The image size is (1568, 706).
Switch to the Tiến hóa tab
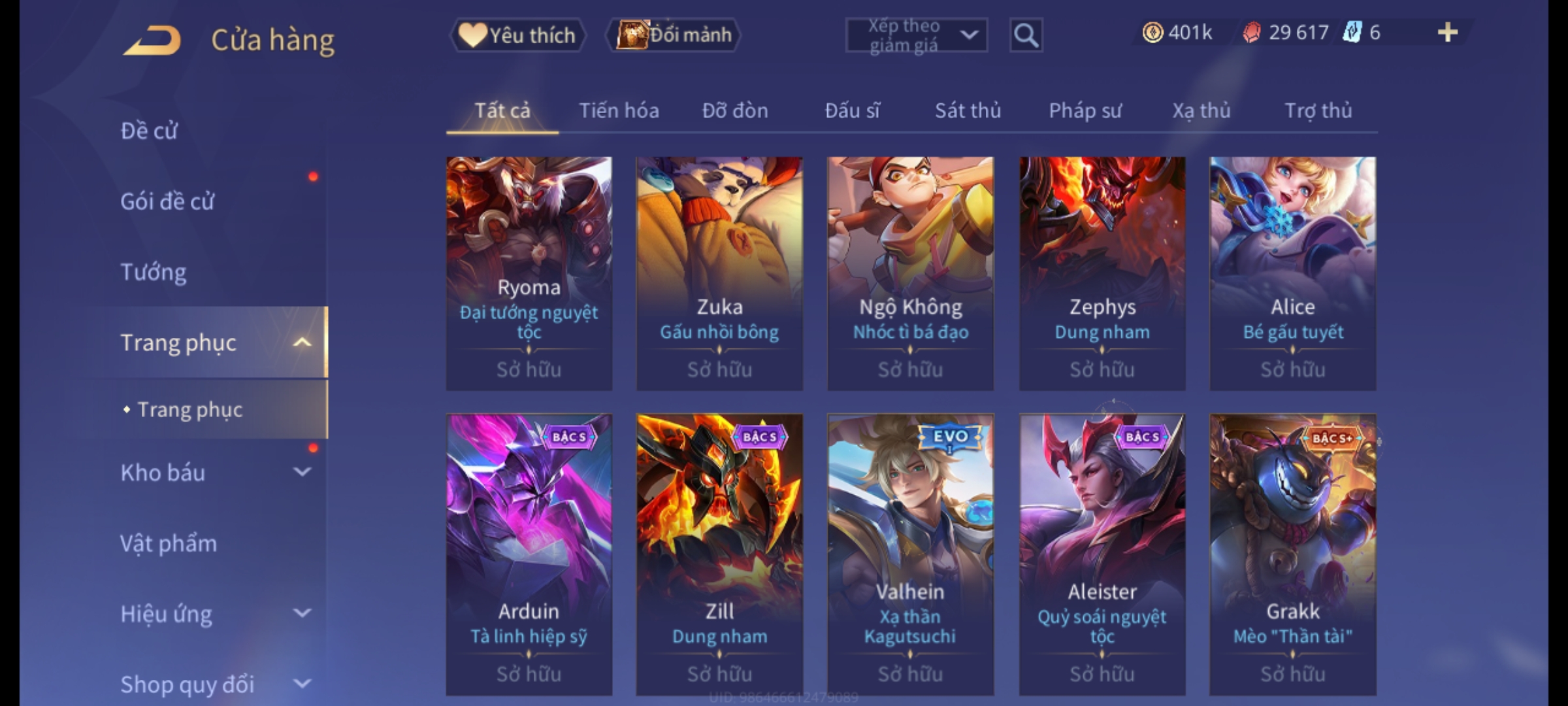[619, 110]
